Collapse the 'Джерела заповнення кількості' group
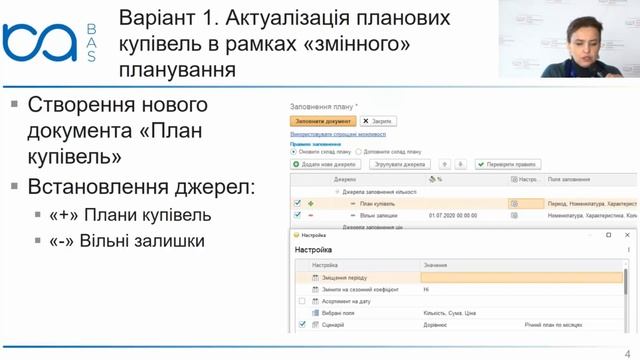Image resolution: width=640 pixels, height=360 pixels. 337,191
